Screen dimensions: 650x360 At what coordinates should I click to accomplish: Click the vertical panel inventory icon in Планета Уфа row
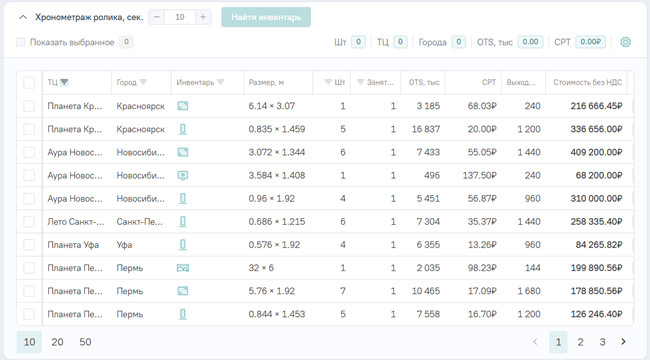point(183,245)
